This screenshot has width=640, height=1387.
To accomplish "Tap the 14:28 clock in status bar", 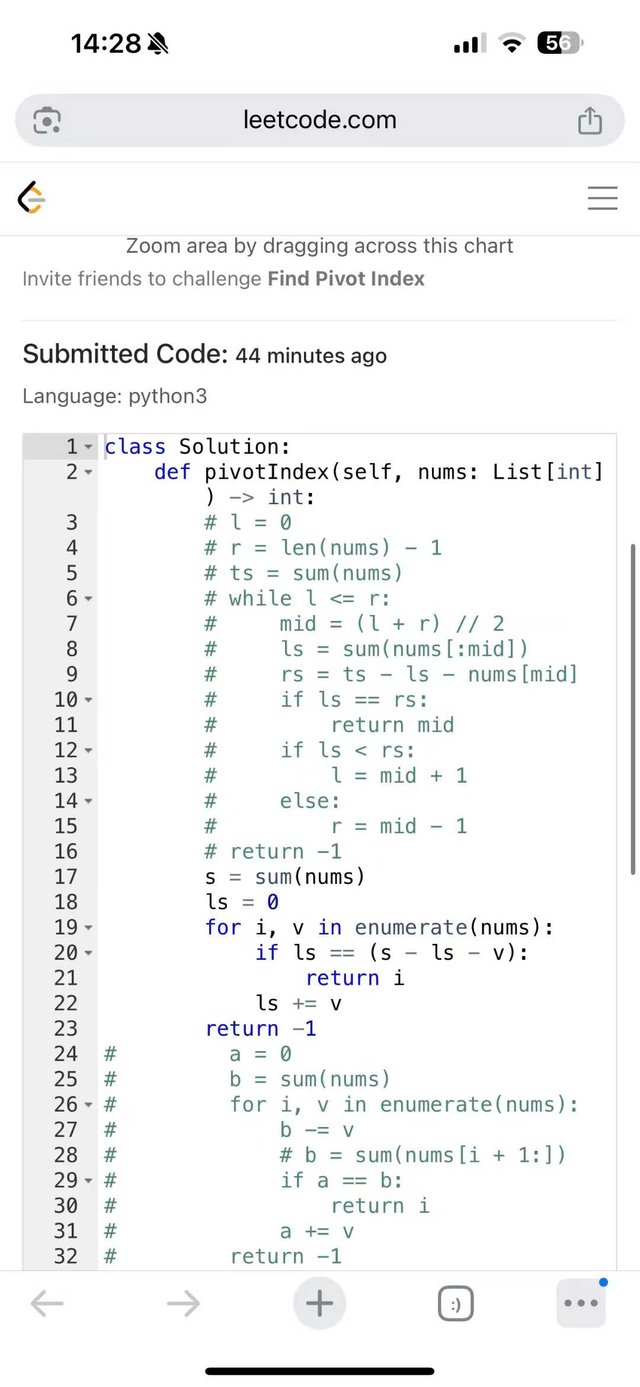I will (x=105, y=43).
